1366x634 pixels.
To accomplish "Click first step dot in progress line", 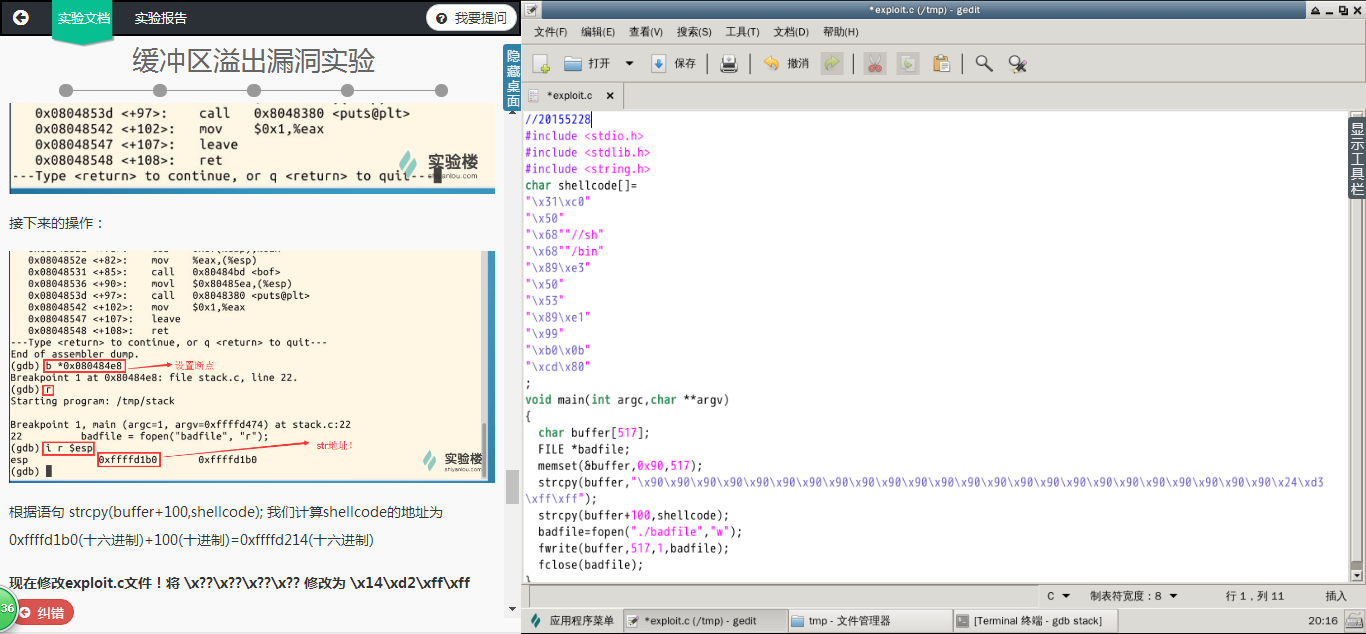I will coord(66,91).
